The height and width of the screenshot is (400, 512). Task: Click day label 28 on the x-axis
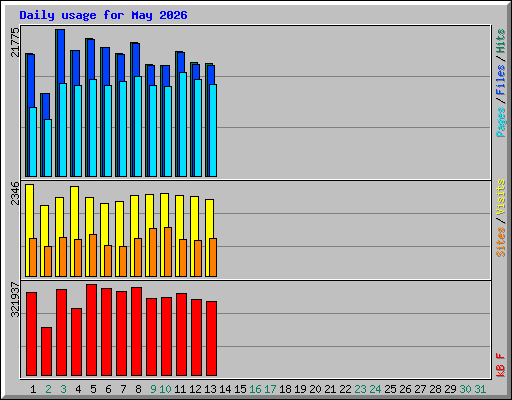point(435,389)
